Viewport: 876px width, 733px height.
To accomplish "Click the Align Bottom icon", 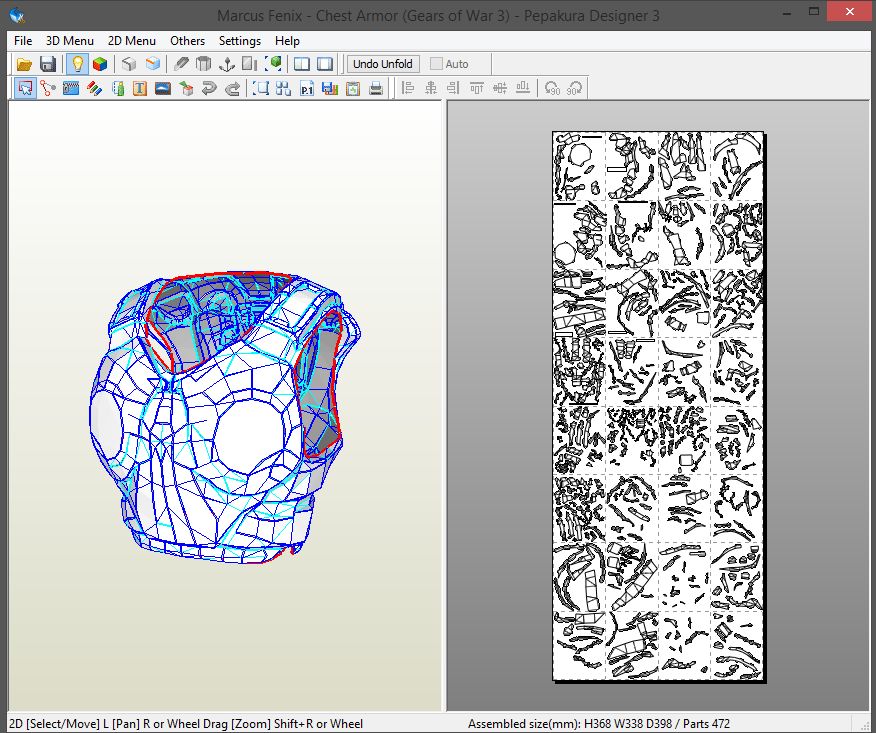I will (523, 88).
